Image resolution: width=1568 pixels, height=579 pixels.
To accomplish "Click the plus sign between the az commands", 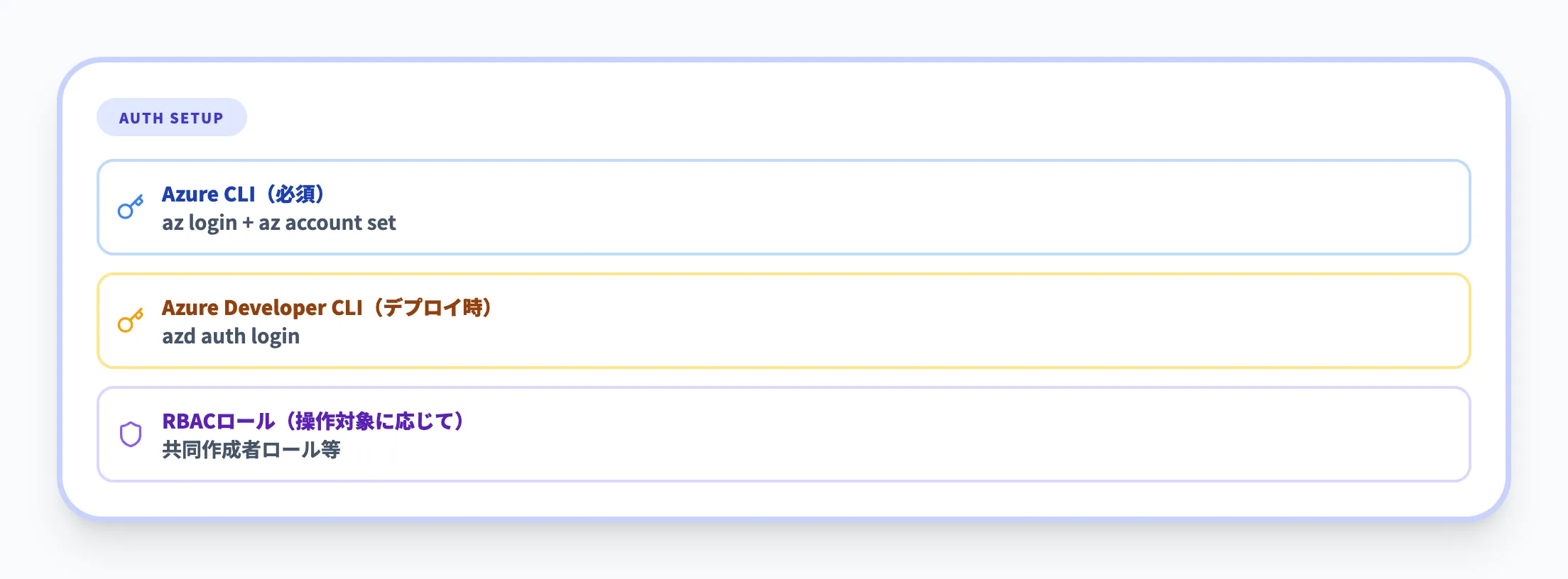I will tap(248, 224).
